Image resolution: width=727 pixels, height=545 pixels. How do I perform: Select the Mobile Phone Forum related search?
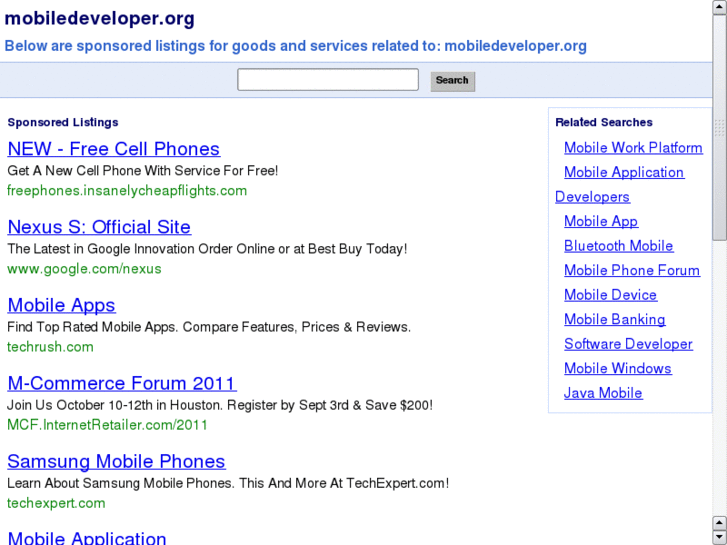pyautogui.click(x=631, y=270)
